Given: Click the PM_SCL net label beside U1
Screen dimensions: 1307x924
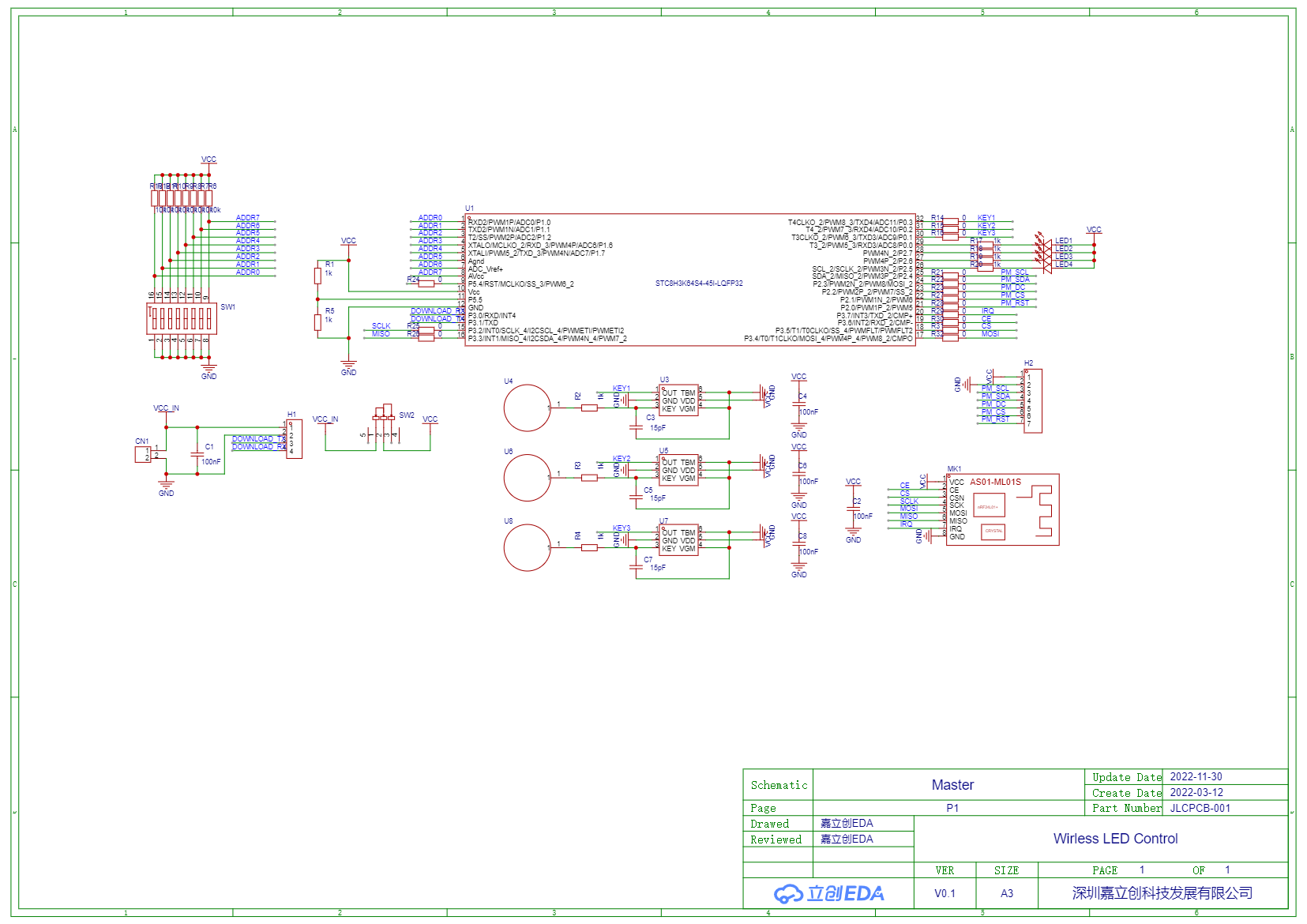Looking at the screenshot, I should 1015,272.
